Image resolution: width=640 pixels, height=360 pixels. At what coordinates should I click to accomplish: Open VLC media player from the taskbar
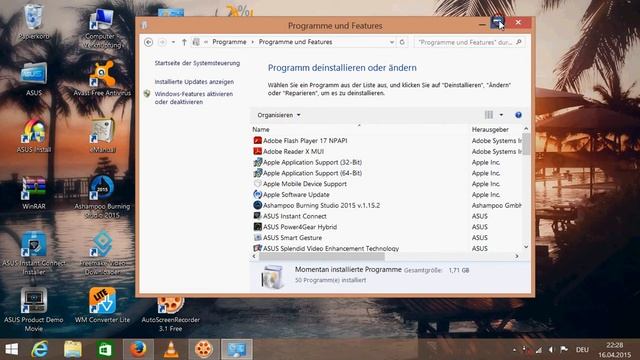click(171, 349)
